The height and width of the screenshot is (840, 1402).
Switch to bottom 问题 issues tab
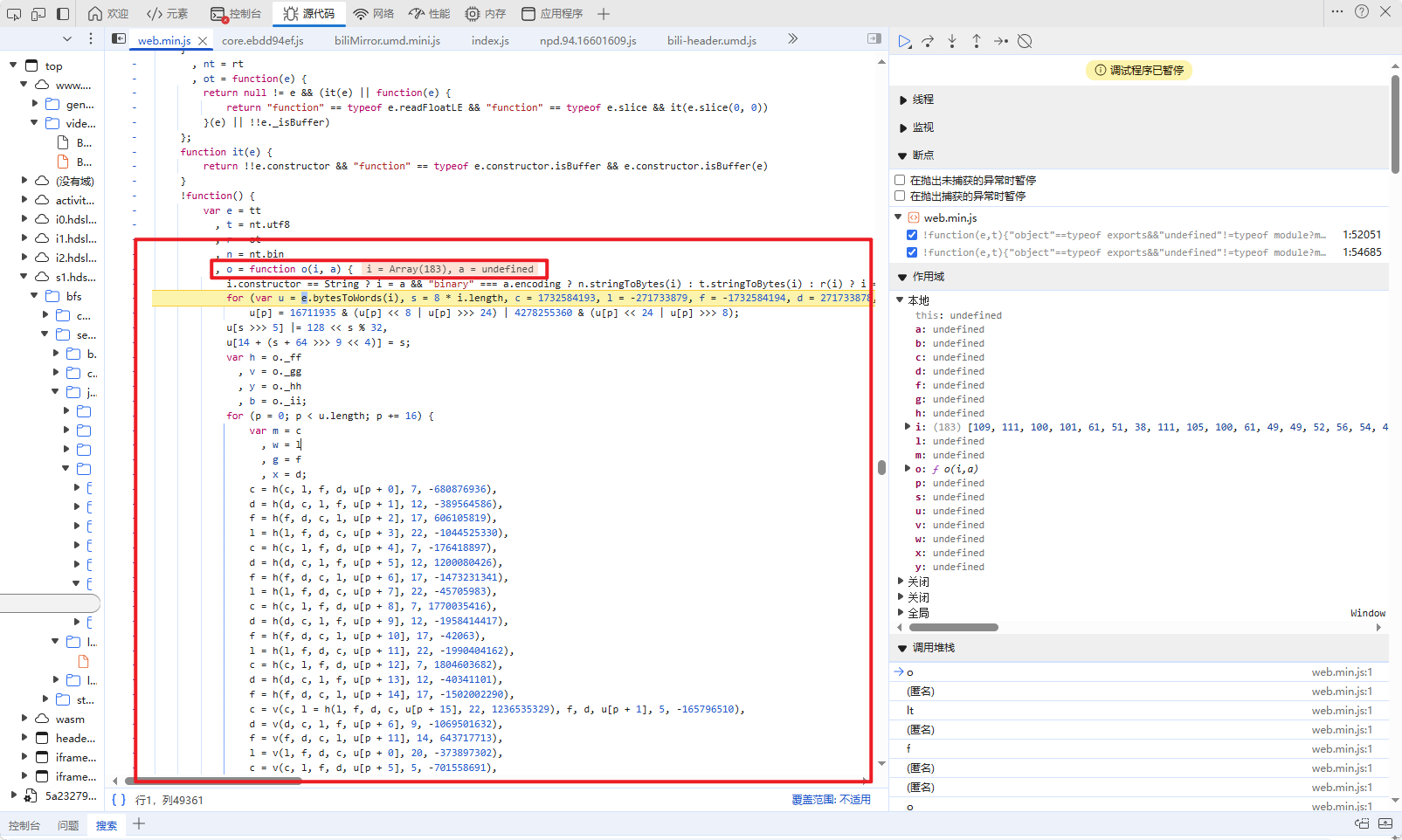(68, 825)
